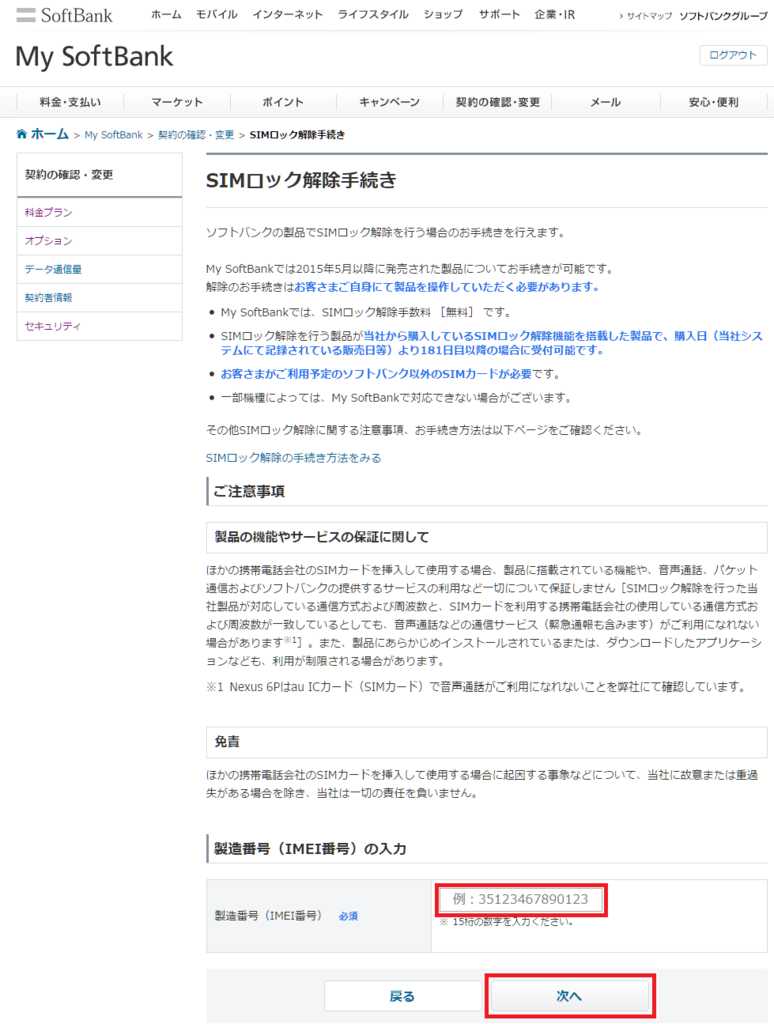Click My SoftBank in the breadcrumb
The width and height of the screenshot is (774, 1024).
coord(113,135)
